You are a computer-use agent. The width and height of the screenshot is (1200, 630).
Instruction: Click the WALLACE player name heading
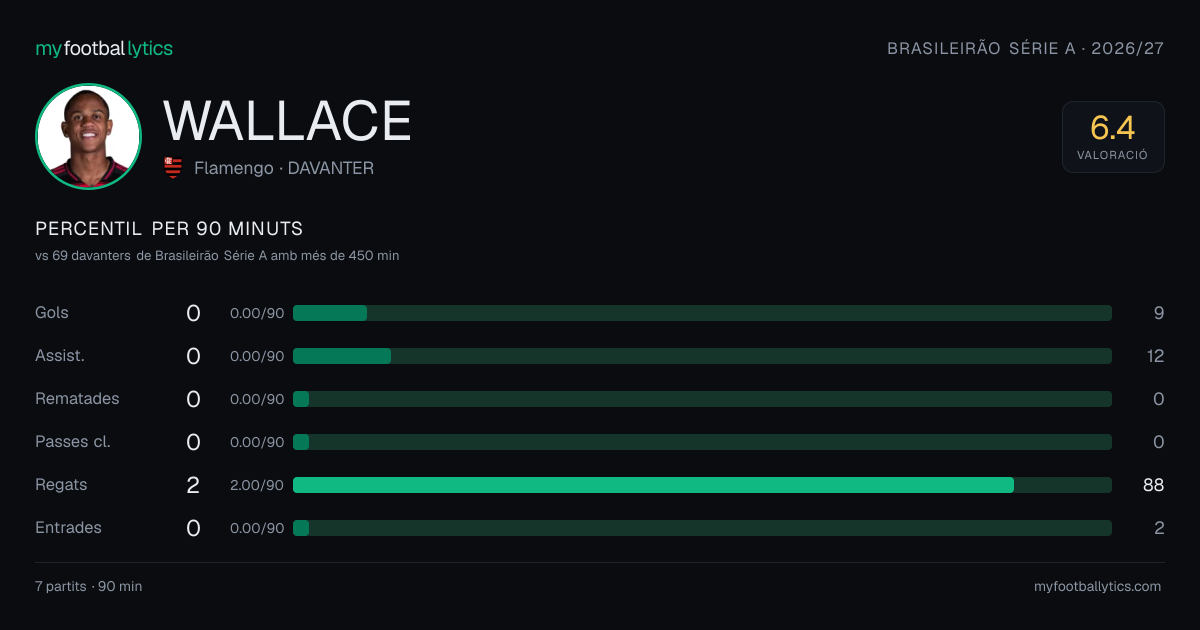[287, 121]
